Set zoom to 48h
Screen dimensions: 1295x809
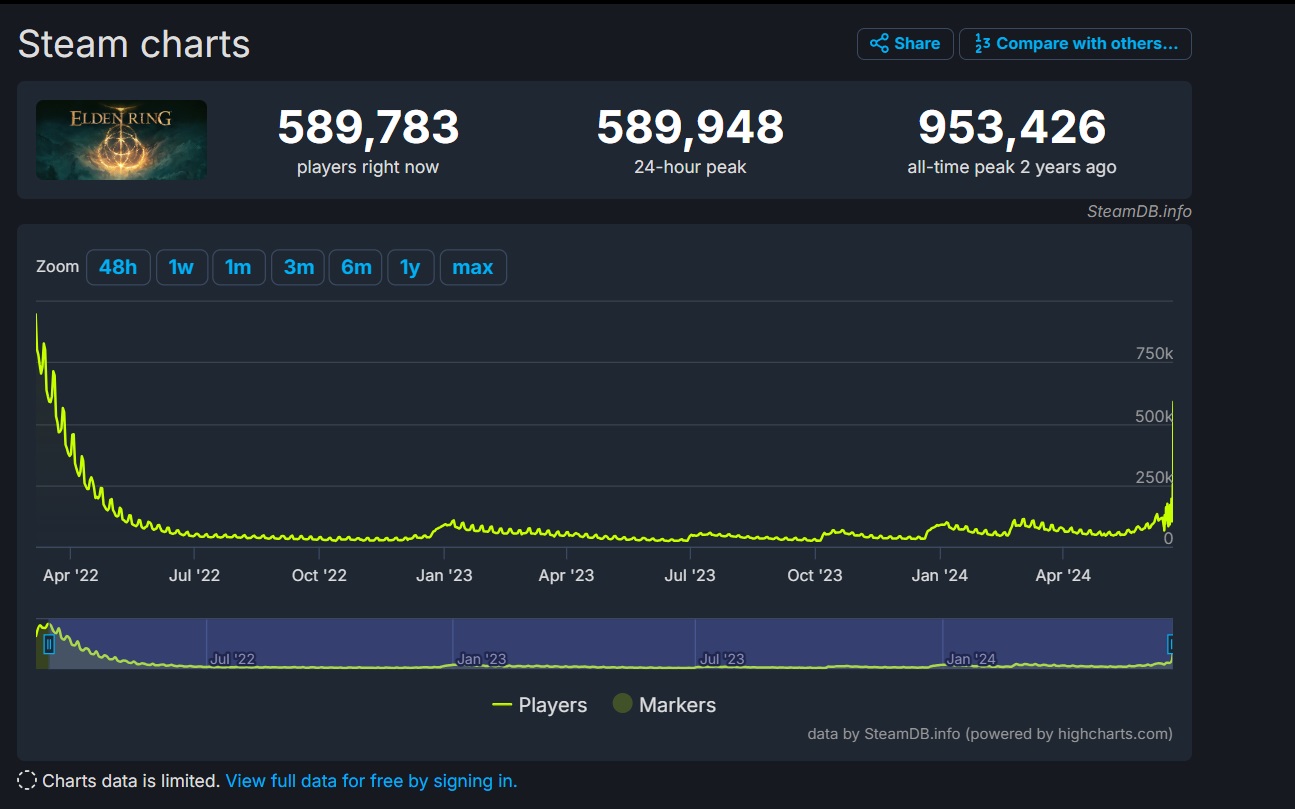pyautogui.click(x=118, y=267)
